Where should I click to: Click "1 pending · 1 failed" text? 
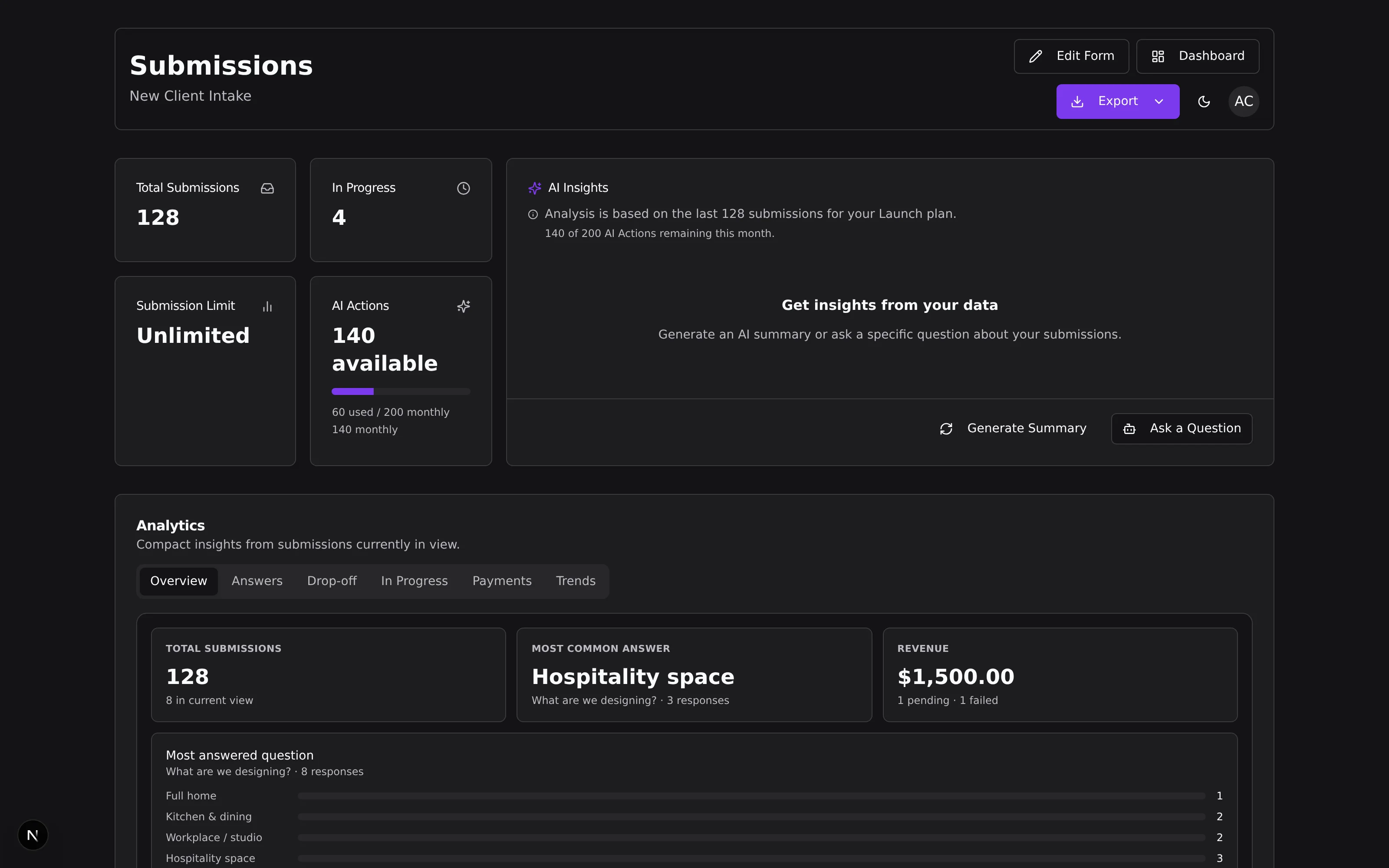point(948,700)
